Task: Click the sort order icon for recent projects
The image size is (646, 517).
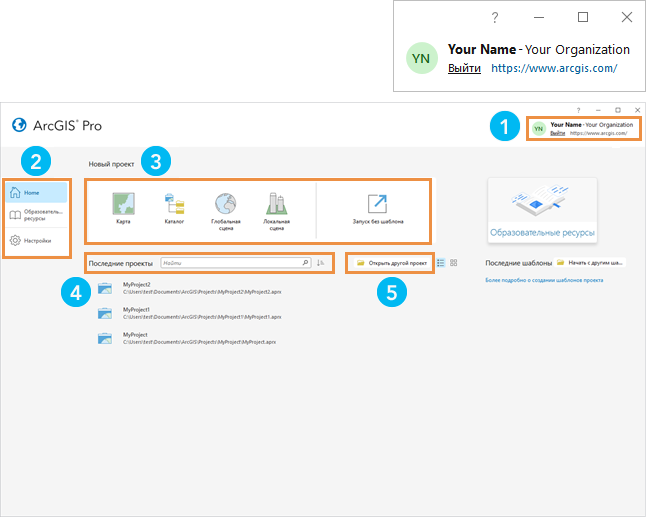Action: pyautogui.click(x=321, y=263)
